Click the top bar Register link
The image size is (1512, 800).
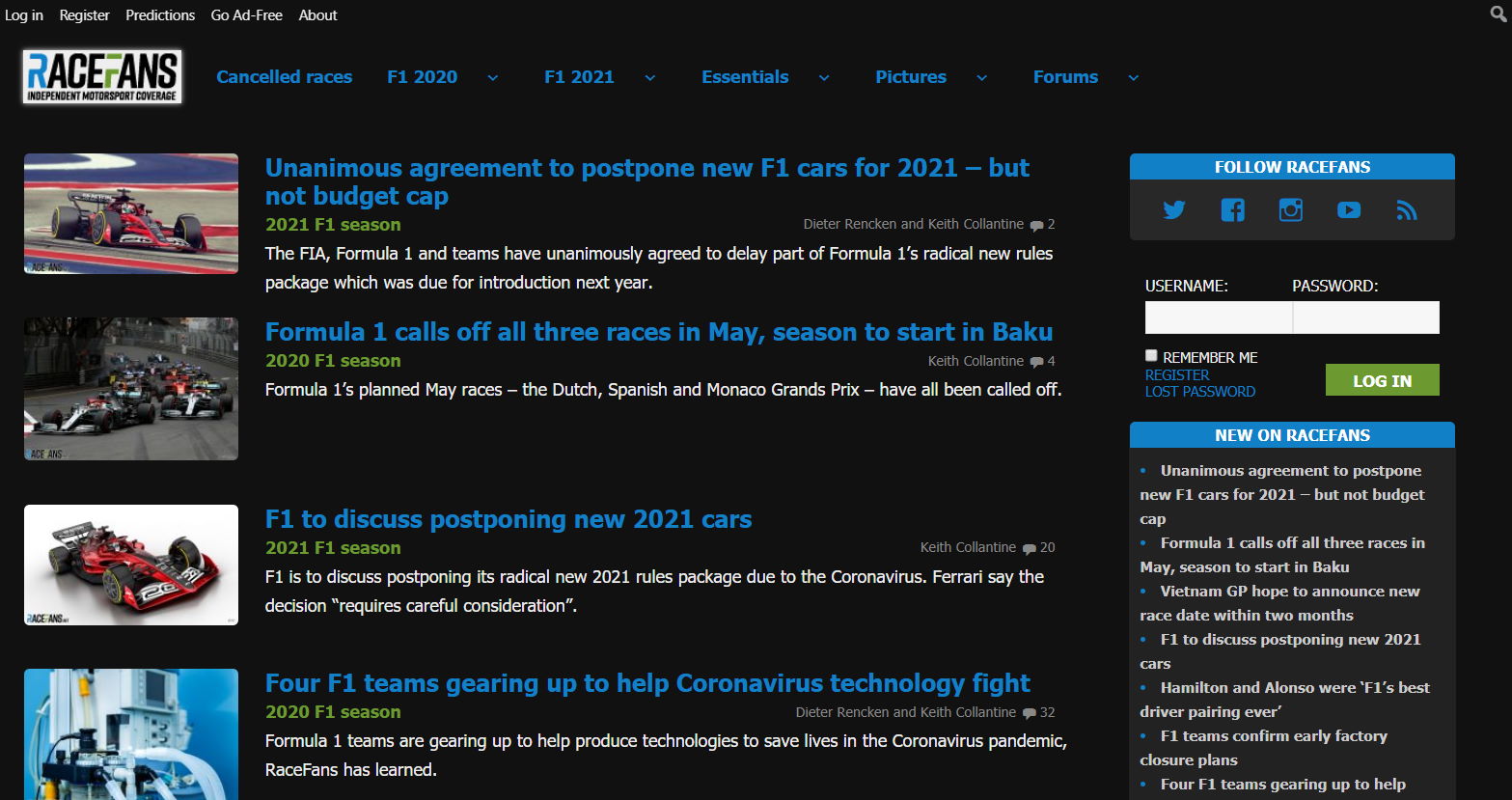click(85, 15)
